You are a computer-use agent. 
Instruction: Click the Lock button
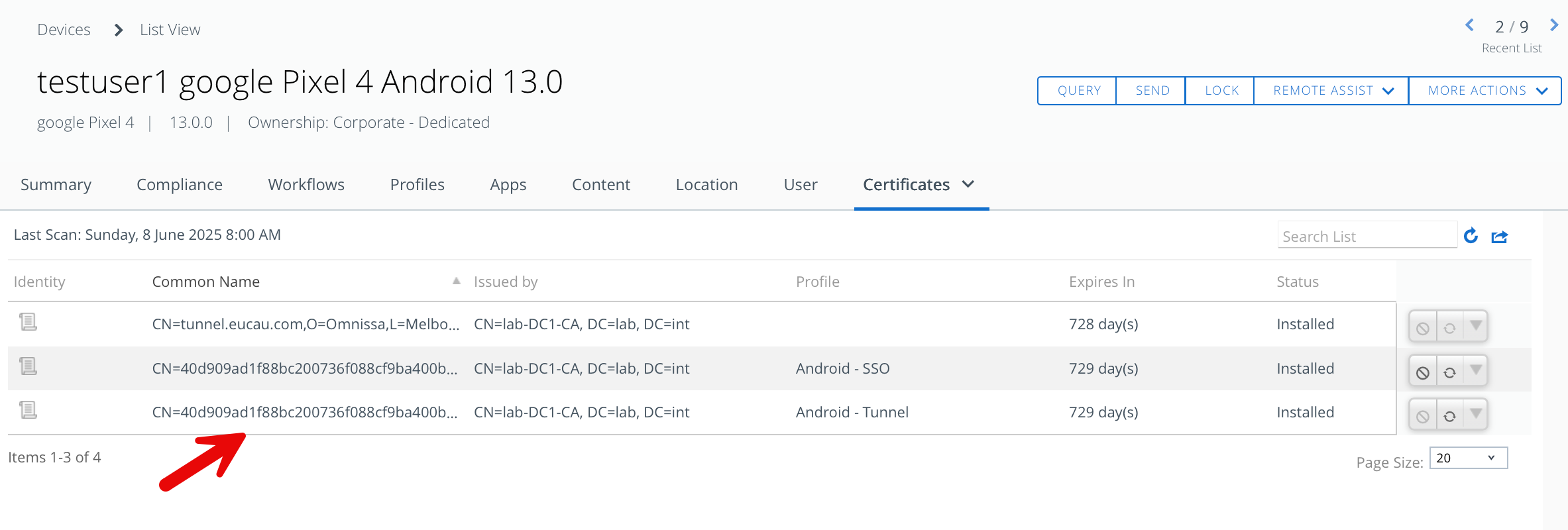(x=1221, y=91)
